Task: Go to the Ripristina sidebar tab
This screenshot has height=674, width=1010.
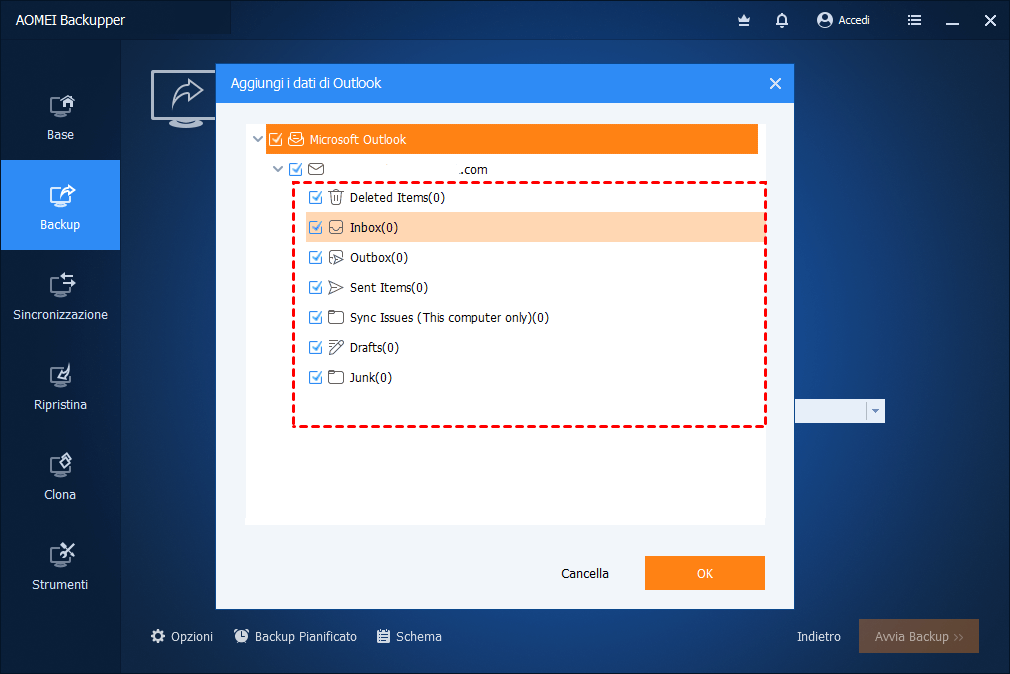Action: [60, 386]
